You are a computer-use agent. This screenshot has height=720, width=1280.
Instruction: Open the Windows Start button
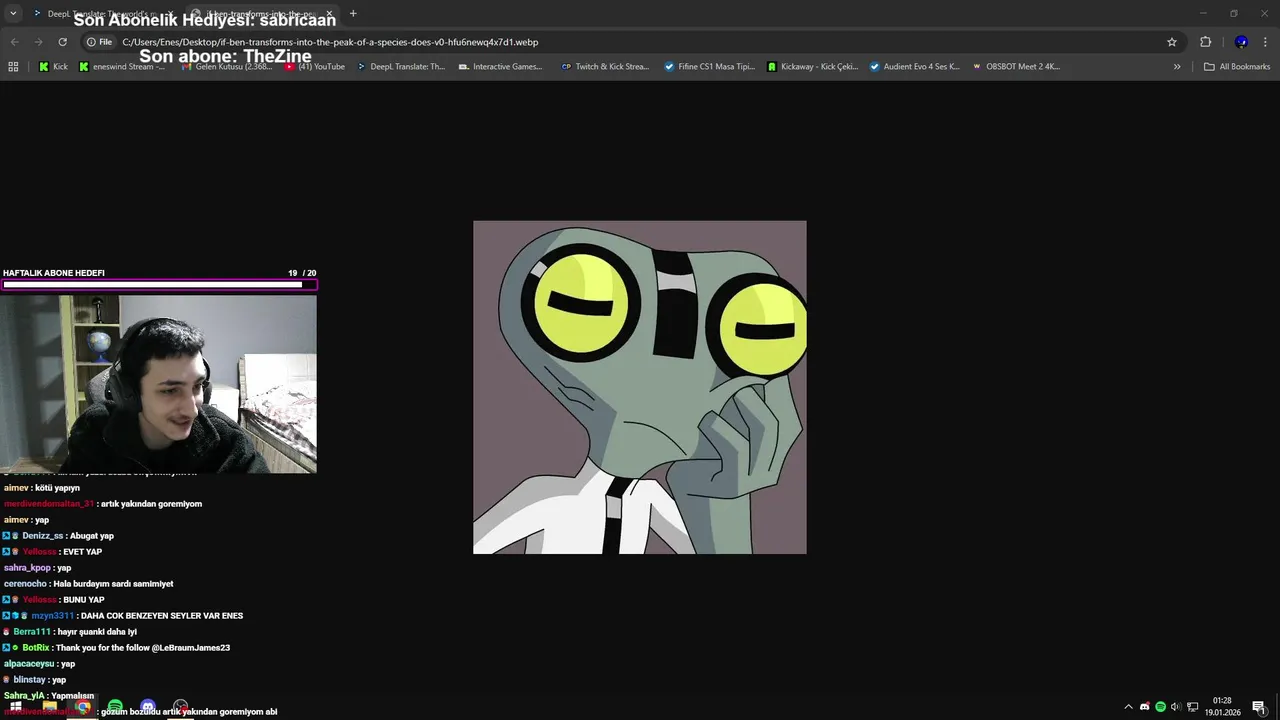point(16,707)
